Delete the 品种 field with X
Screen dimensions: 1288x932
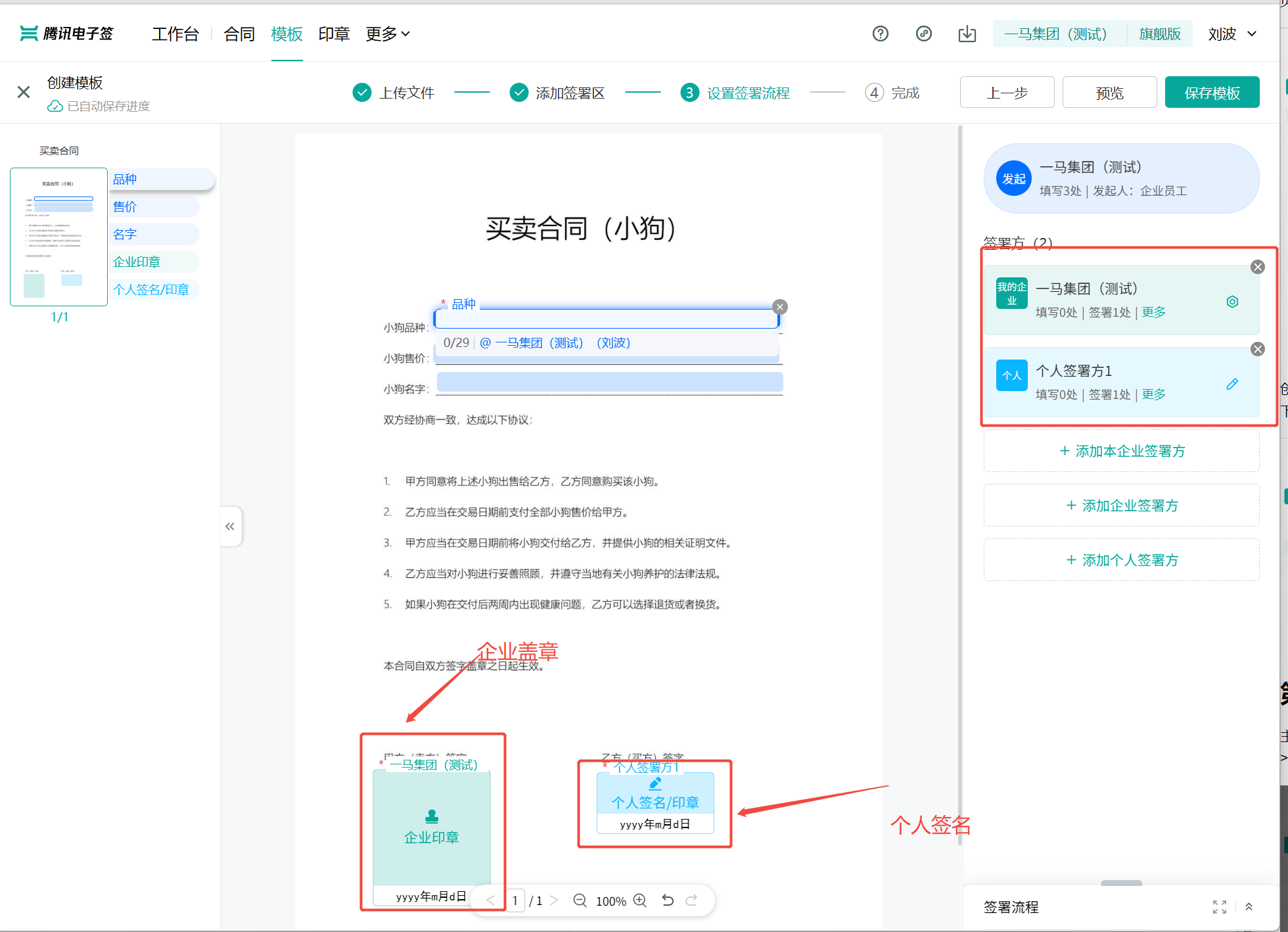pos(780,307)
